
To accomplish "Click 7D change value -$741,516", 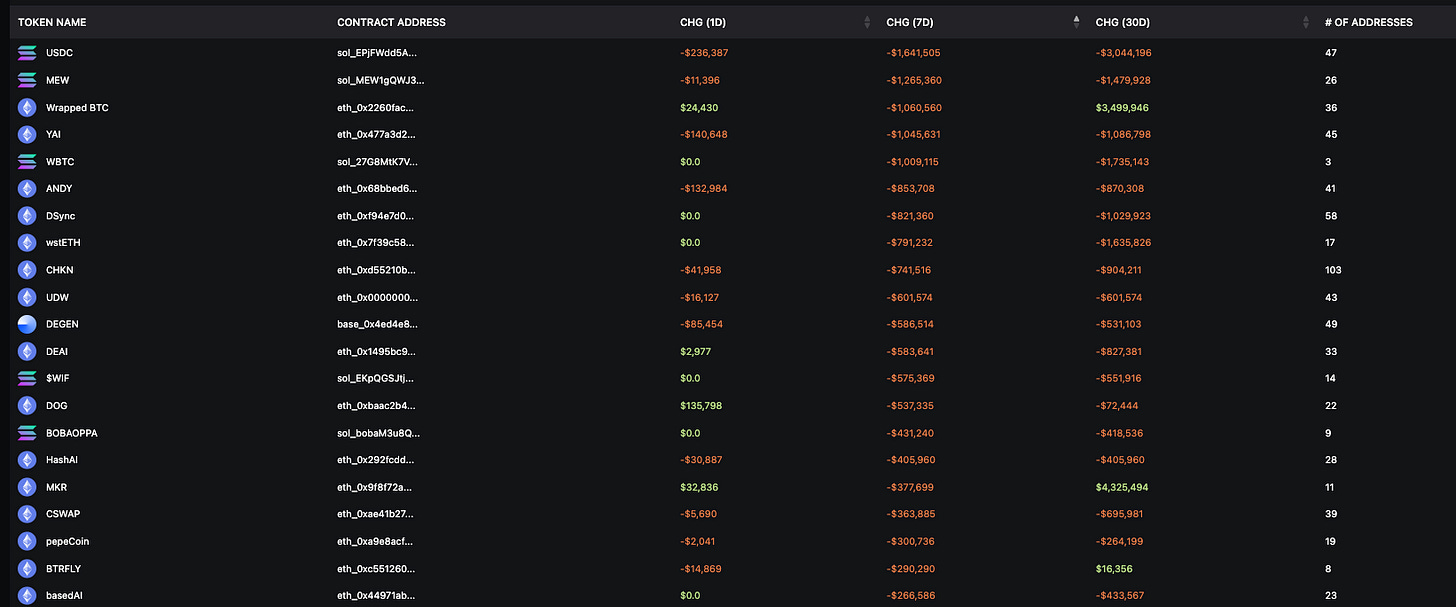I will point(909,270).
